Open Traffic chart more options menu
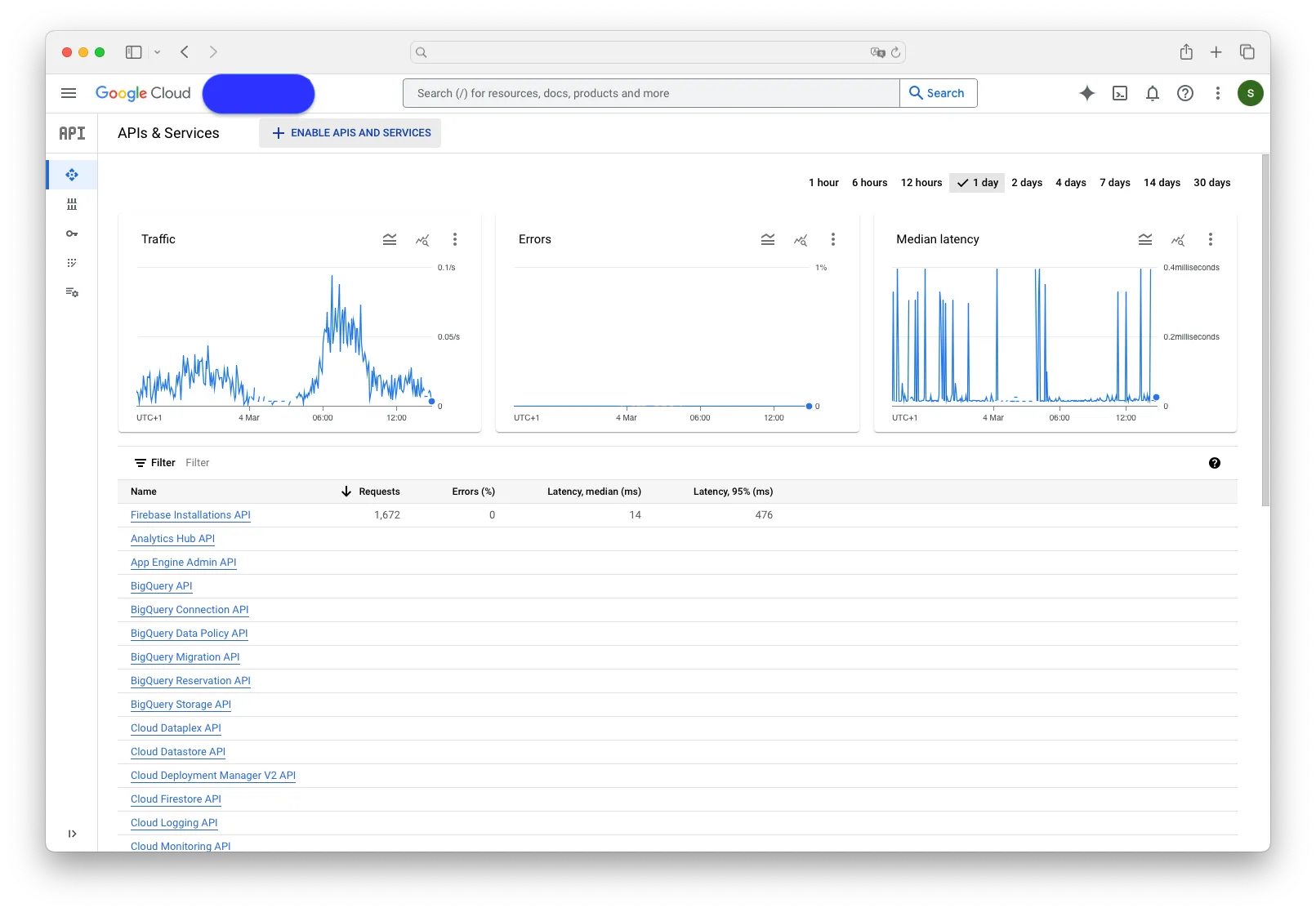The height and width of the screenshot is (912, 1316). [x=455, y=240]
